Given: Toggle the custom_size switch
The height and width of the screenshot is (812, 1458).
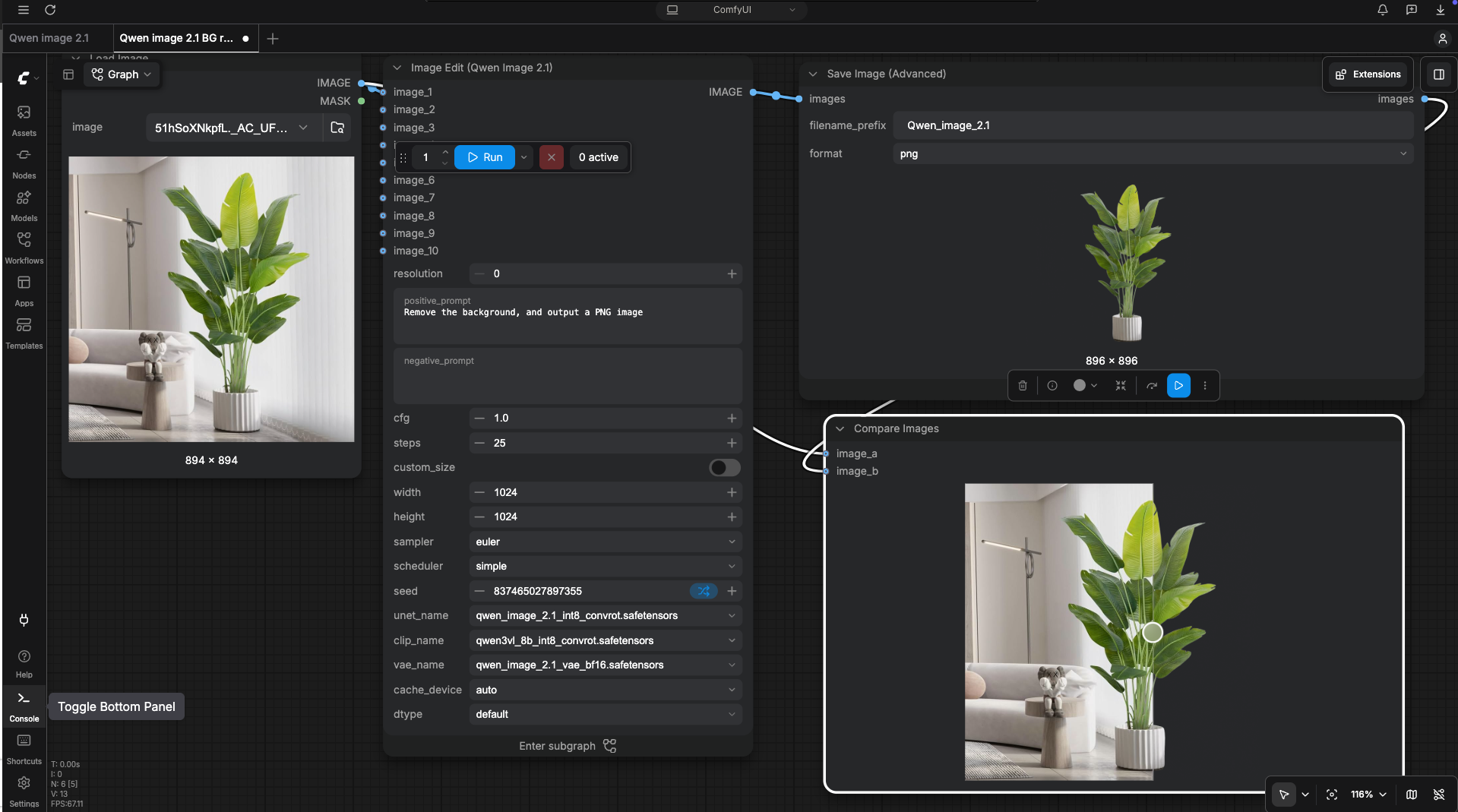Looking at the screenshot, I should (724, 468).
